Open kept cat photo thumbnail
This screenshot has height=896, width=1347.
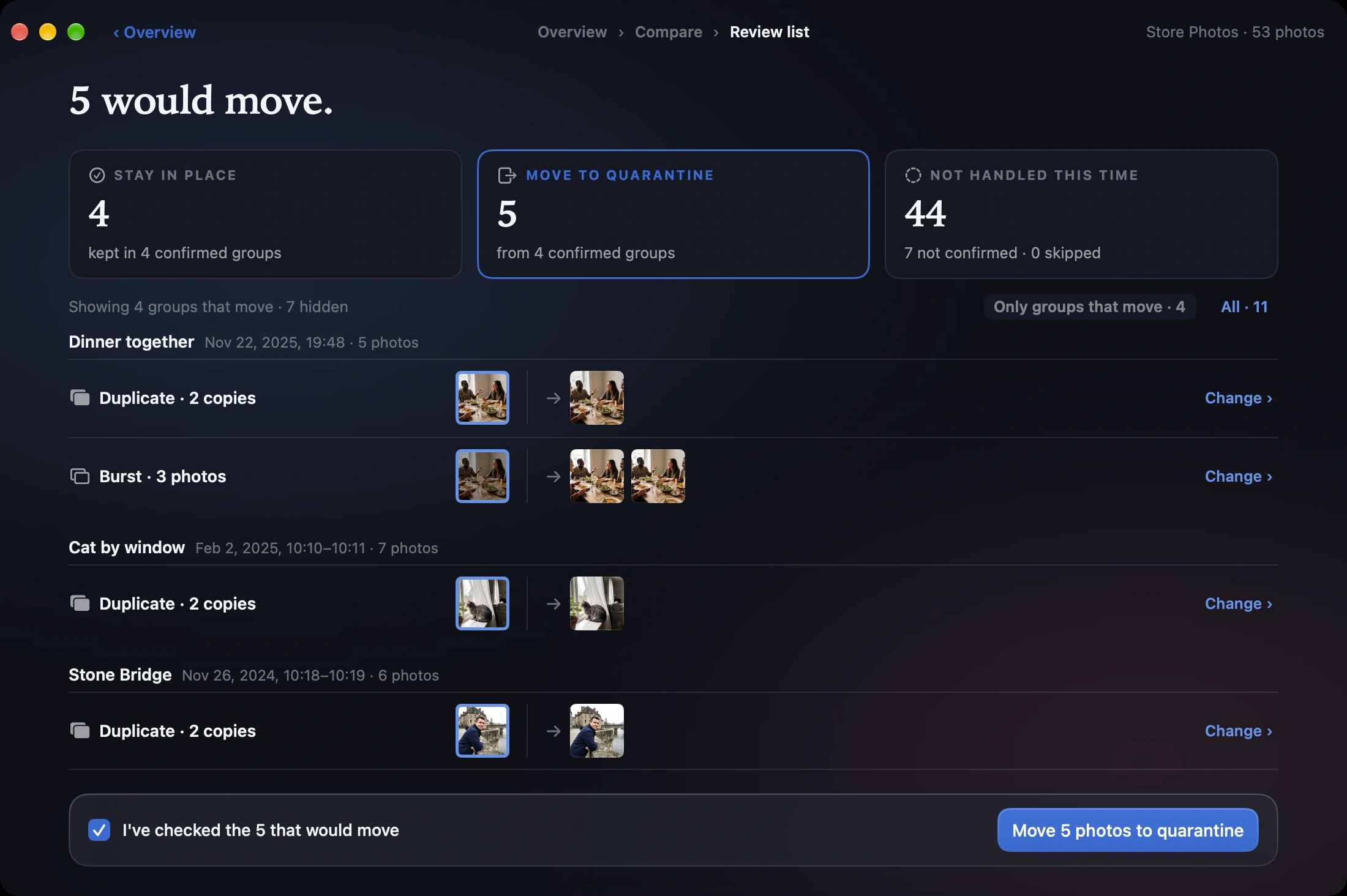482,603
